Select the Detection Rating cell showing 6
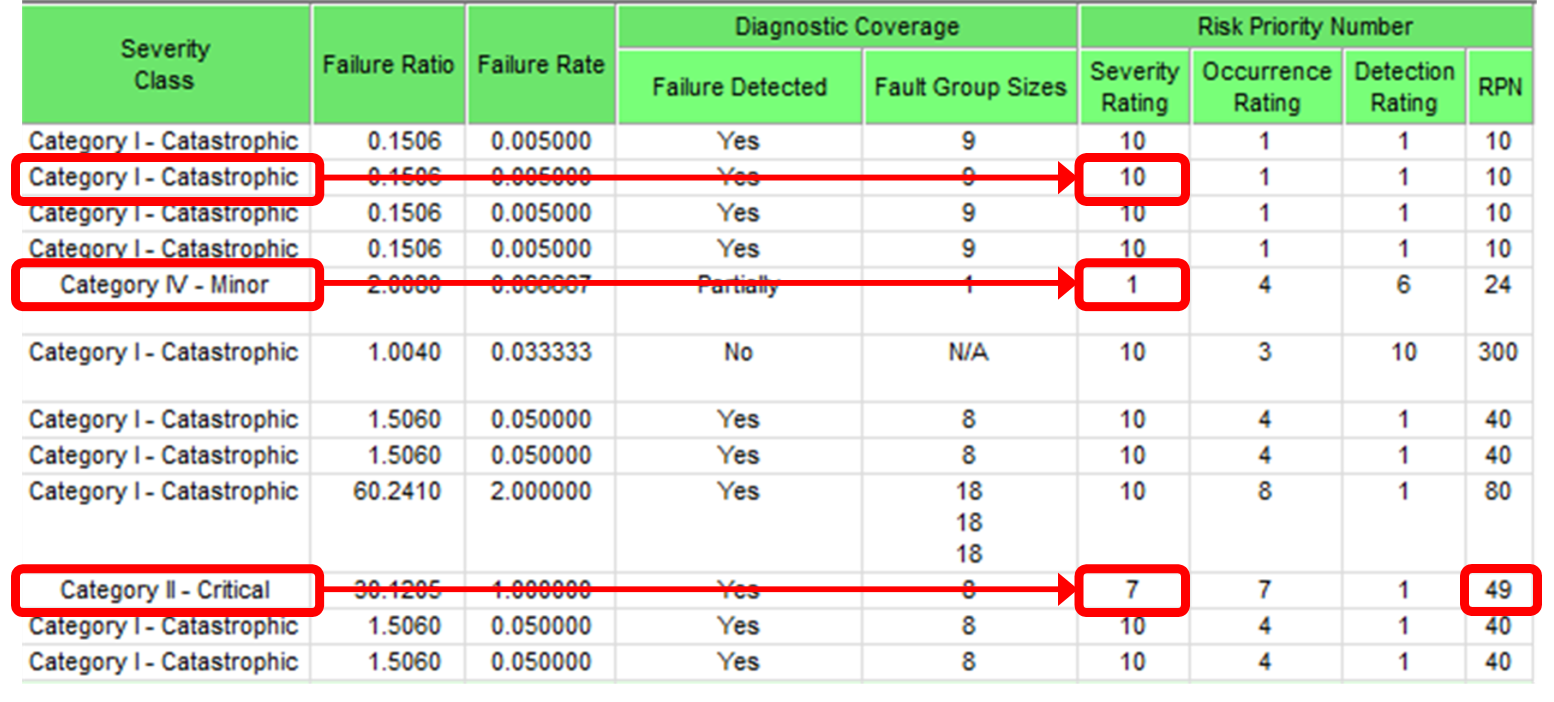 [x=1404, y=285]
